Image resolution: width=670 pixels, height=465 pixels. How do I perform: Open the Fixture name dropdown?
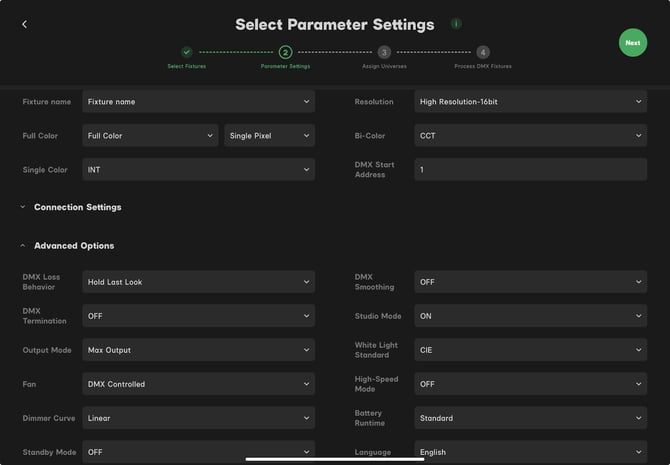coord(199,102)
